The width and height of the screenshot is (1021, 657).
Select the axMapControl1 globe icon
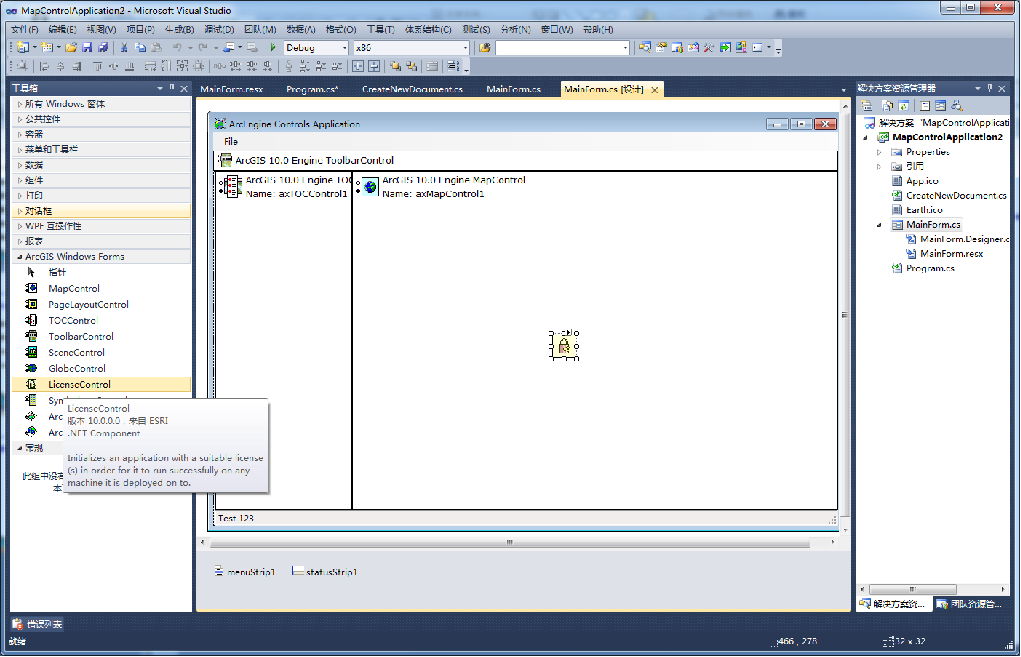[x=371, y=187]
